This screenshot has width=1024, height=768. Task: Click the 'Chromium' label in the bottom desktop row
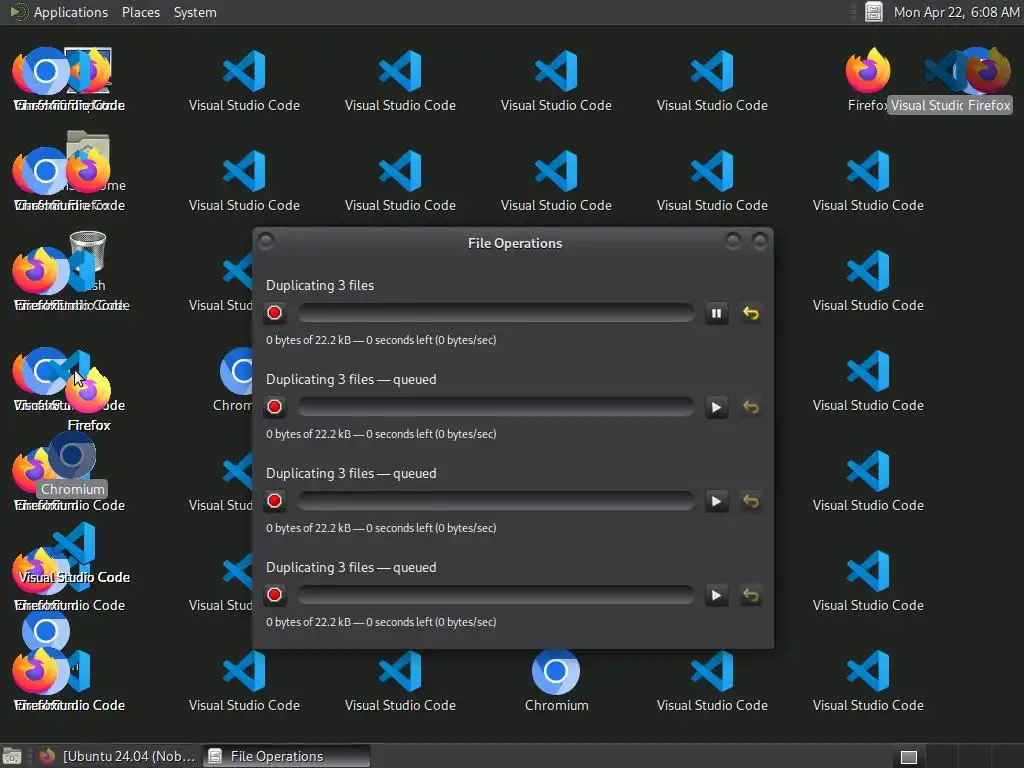556,705
